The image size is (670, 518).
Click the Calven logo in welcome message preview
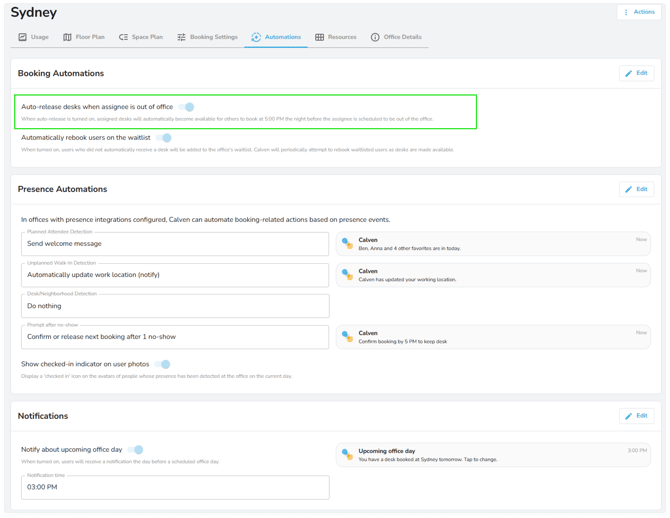(x=347, y=243)
